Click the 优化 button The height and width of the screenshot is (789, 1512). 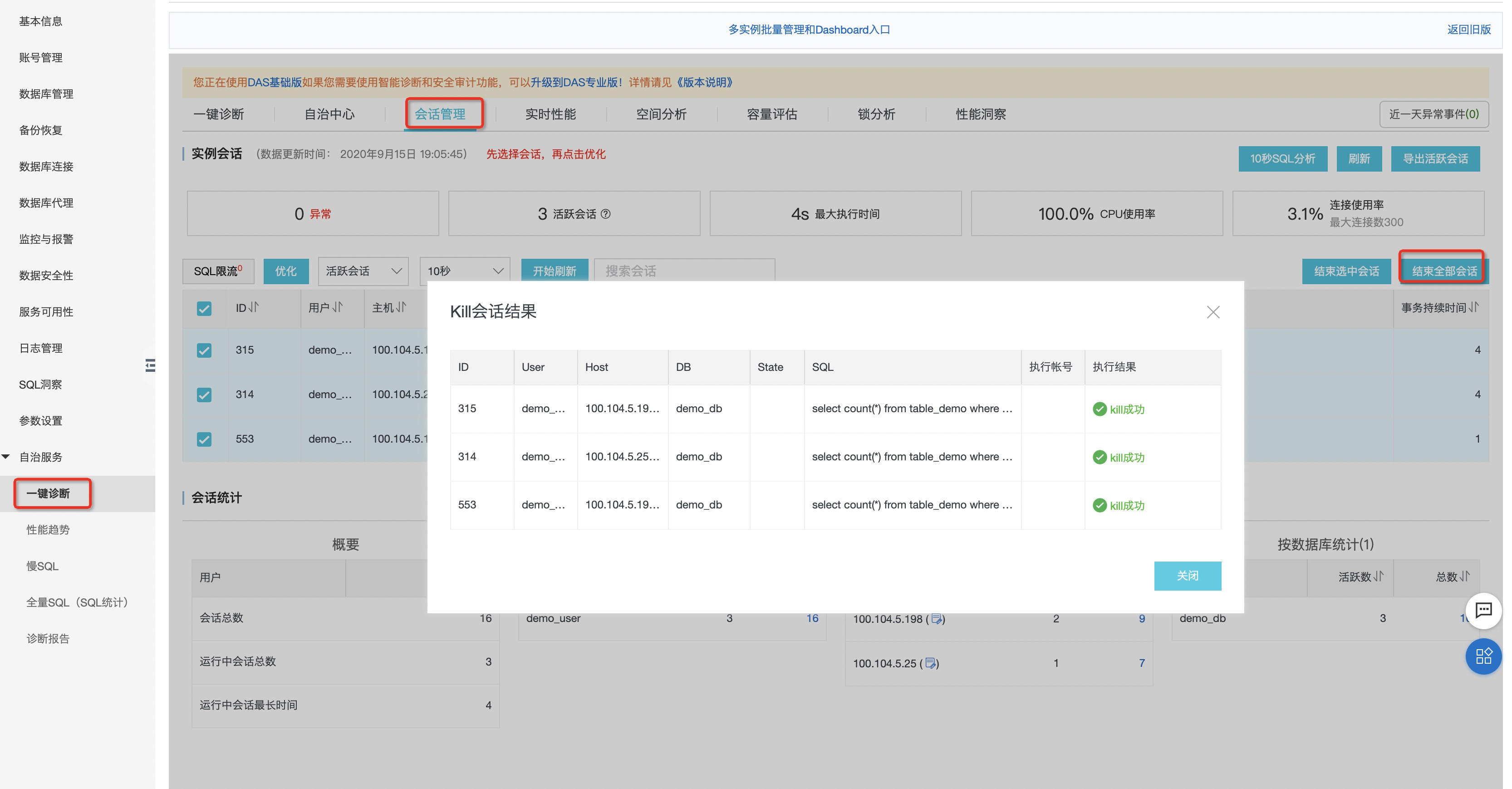pyautogui.click(x=286, y=271)
